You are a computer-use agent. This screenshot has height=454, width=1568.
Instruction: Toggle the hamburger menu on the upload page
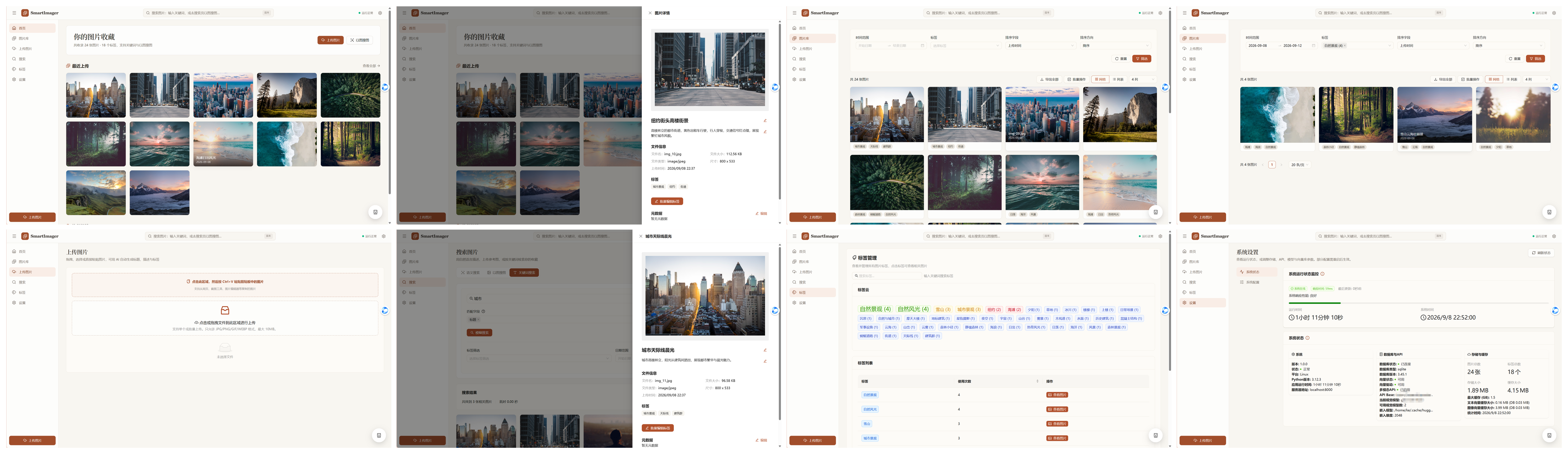pos(14,236)
